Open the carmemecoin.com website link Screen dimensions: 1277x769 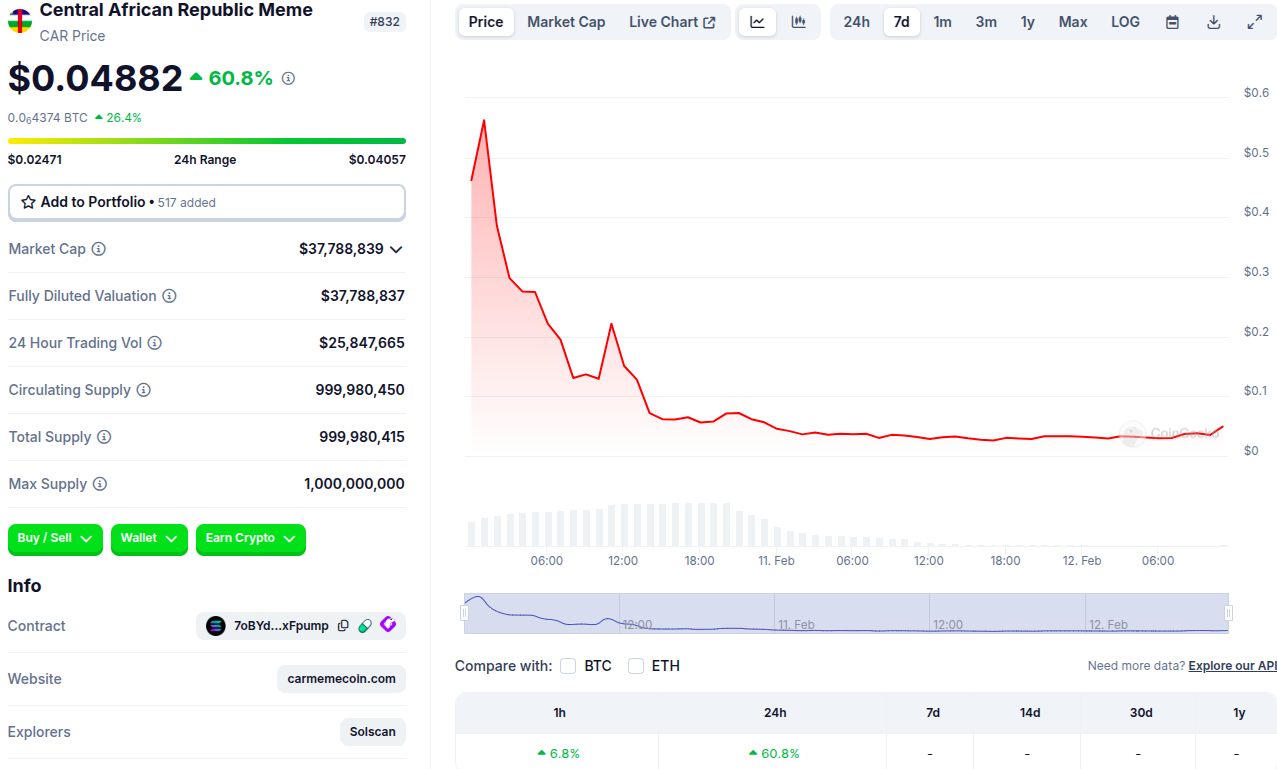(x=341, y=679)
